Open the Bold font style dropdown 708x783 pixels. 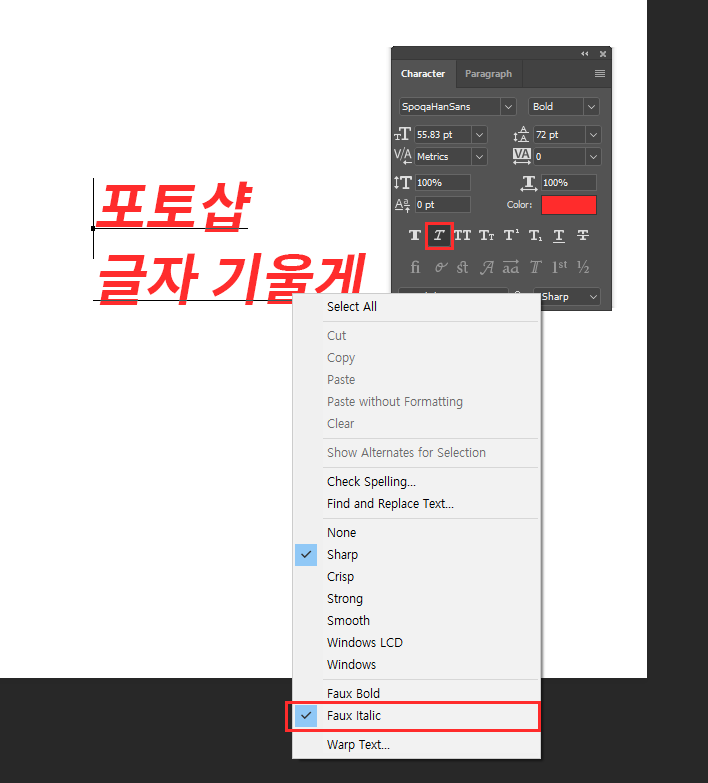pyautogui.click(x=591, y=106)
